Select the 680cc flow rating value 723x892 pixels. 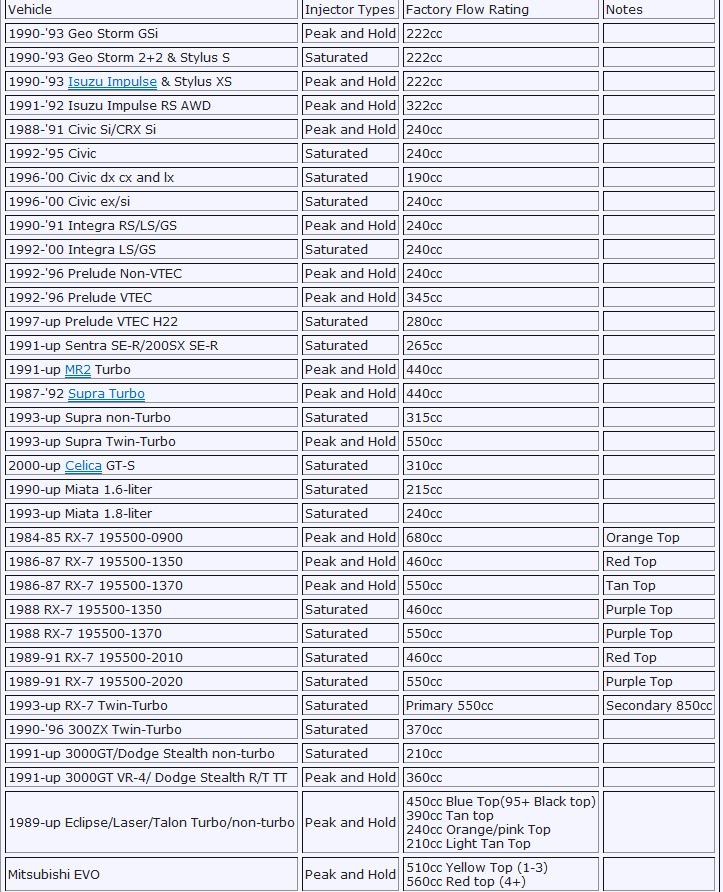point(501,537)
